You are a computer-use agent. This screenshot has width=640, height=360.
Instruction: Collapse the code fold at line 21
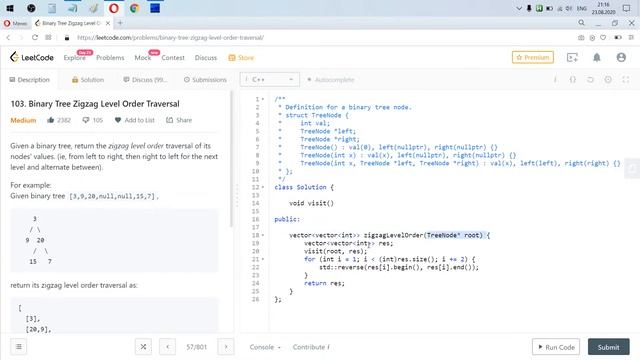point(263,259)
